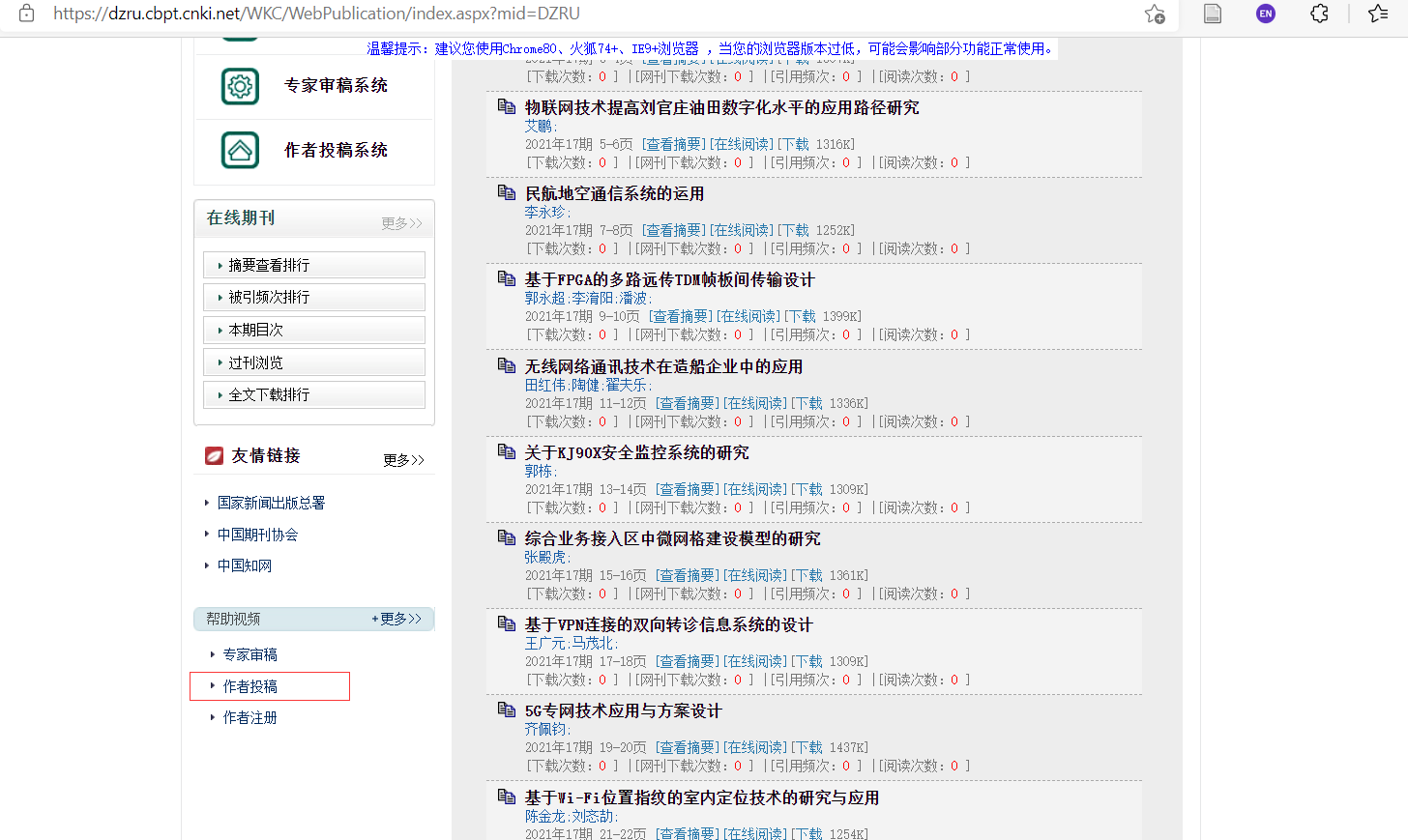Click 在线阅读 for 关于KJ90X安全监控系统的研究
This screenshot has height=840, width=1408.
755,488
